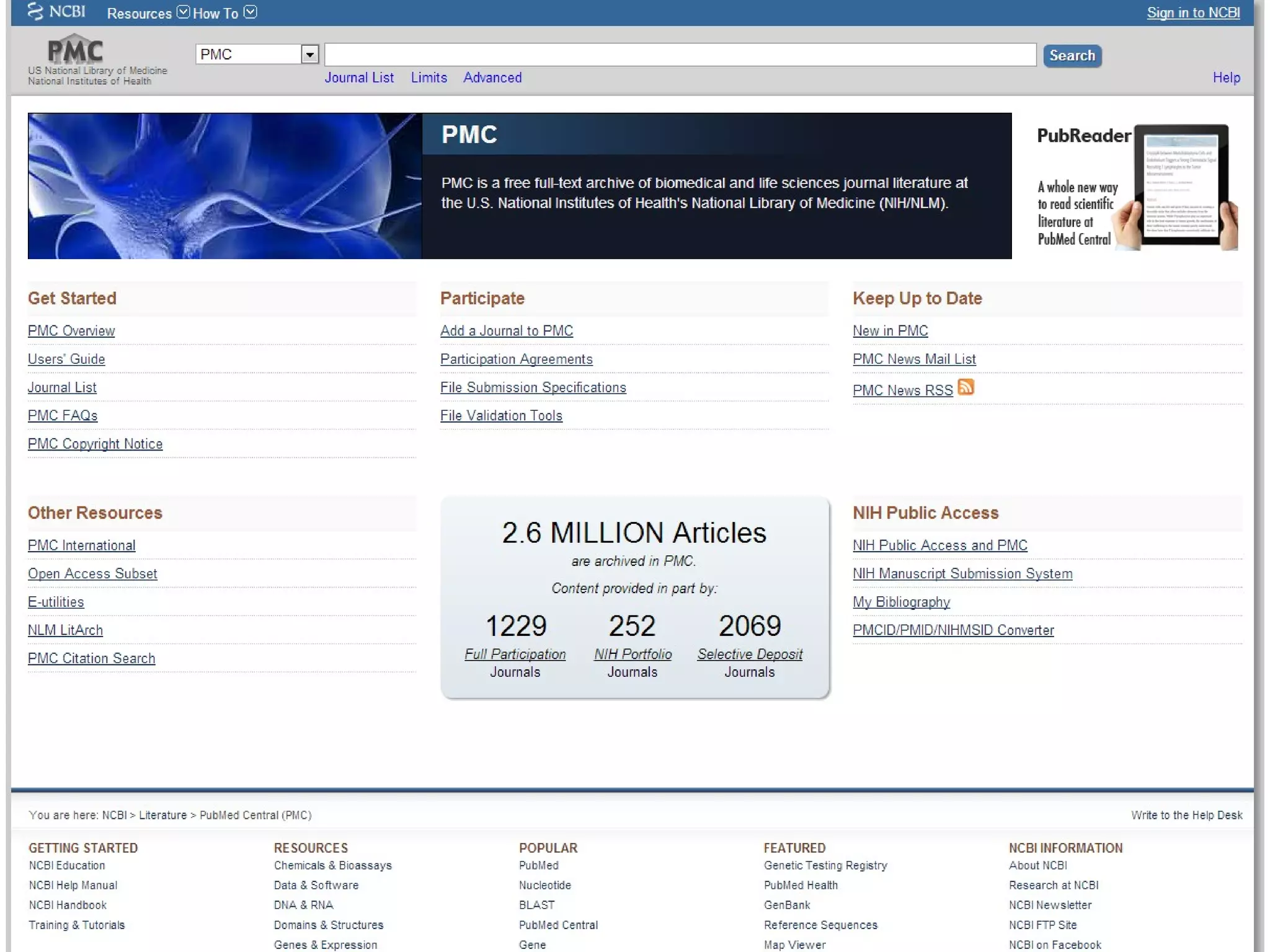The width and height of the screenshot is (1270, 952).
Task: Click Sign in to NCBI
Action: click(x=1192, y=13)
